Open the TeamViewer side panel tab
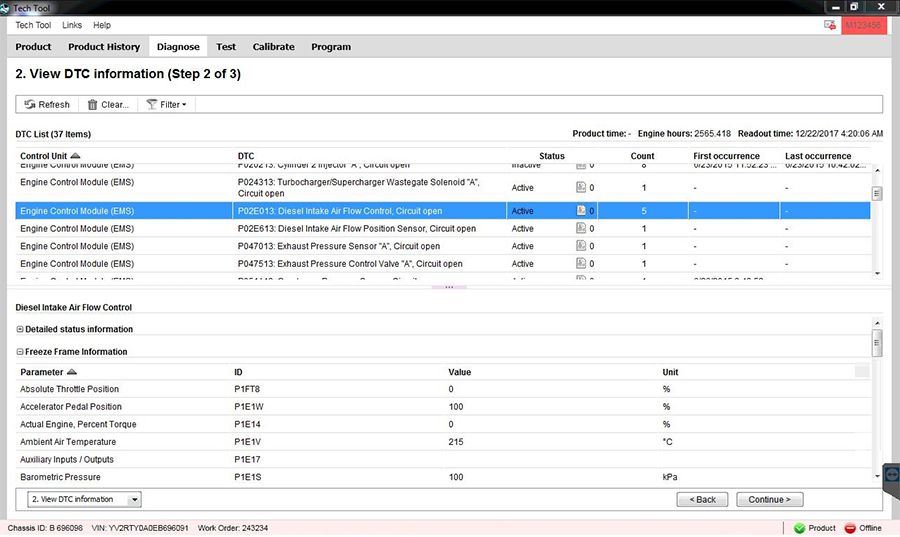 [x=891, y=475]
